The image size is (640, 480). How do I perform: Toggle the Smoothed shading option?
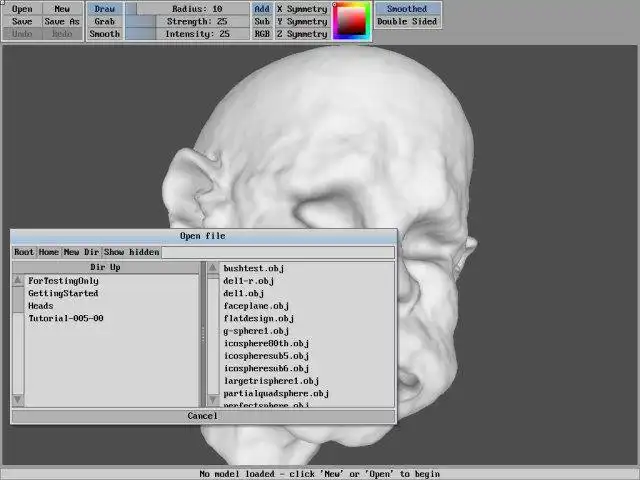pyautogui.click(x=407, y=9)
